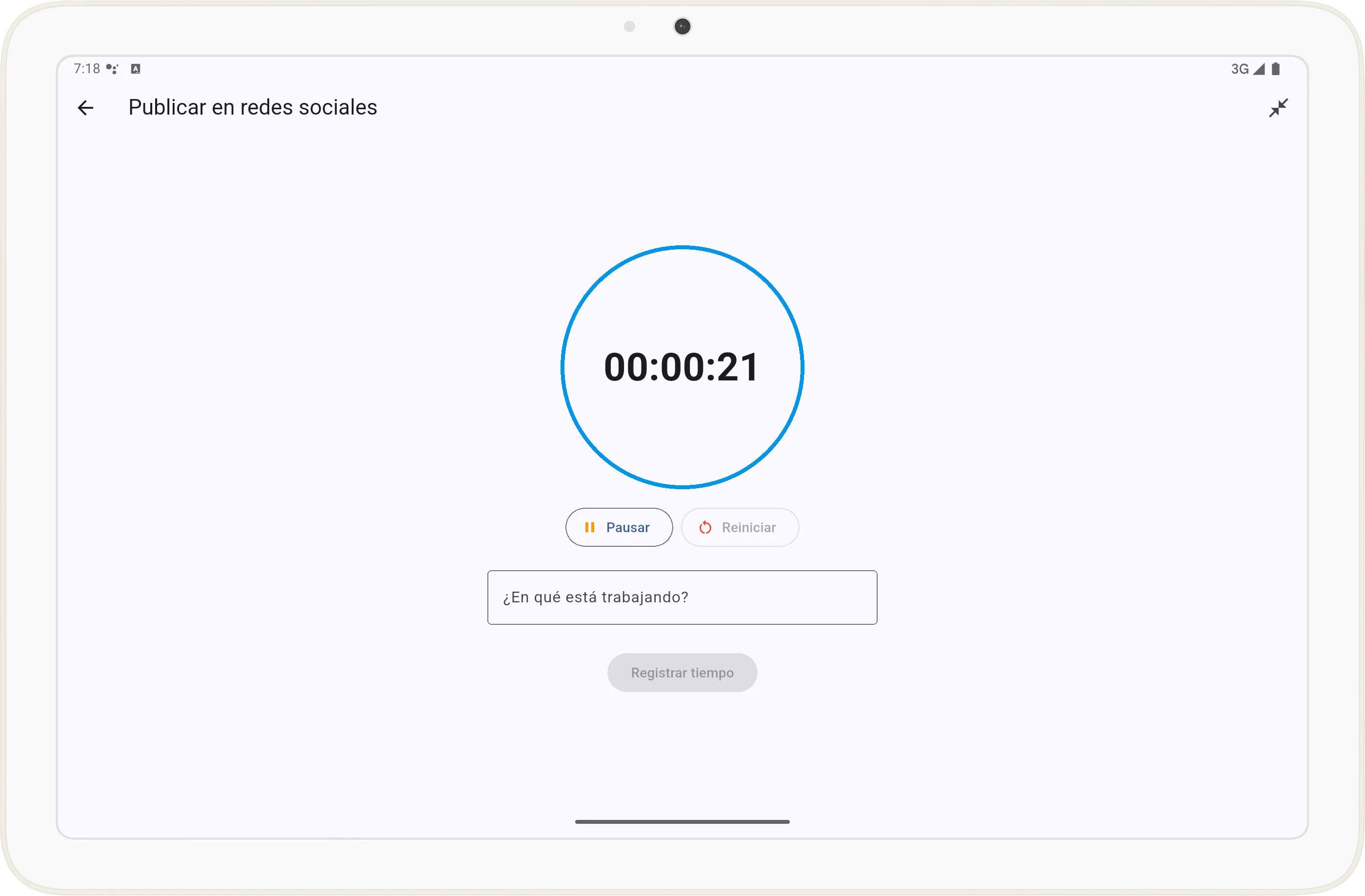Tap the home gesture bar at bottom
1365x896 pixels.
(x=682, y=821)
